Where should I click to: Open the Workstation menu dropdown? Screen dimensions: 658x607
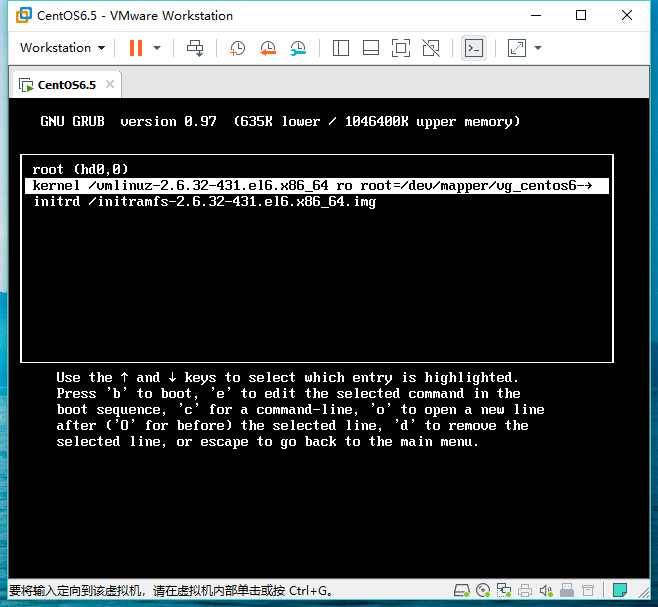(62, 48)
